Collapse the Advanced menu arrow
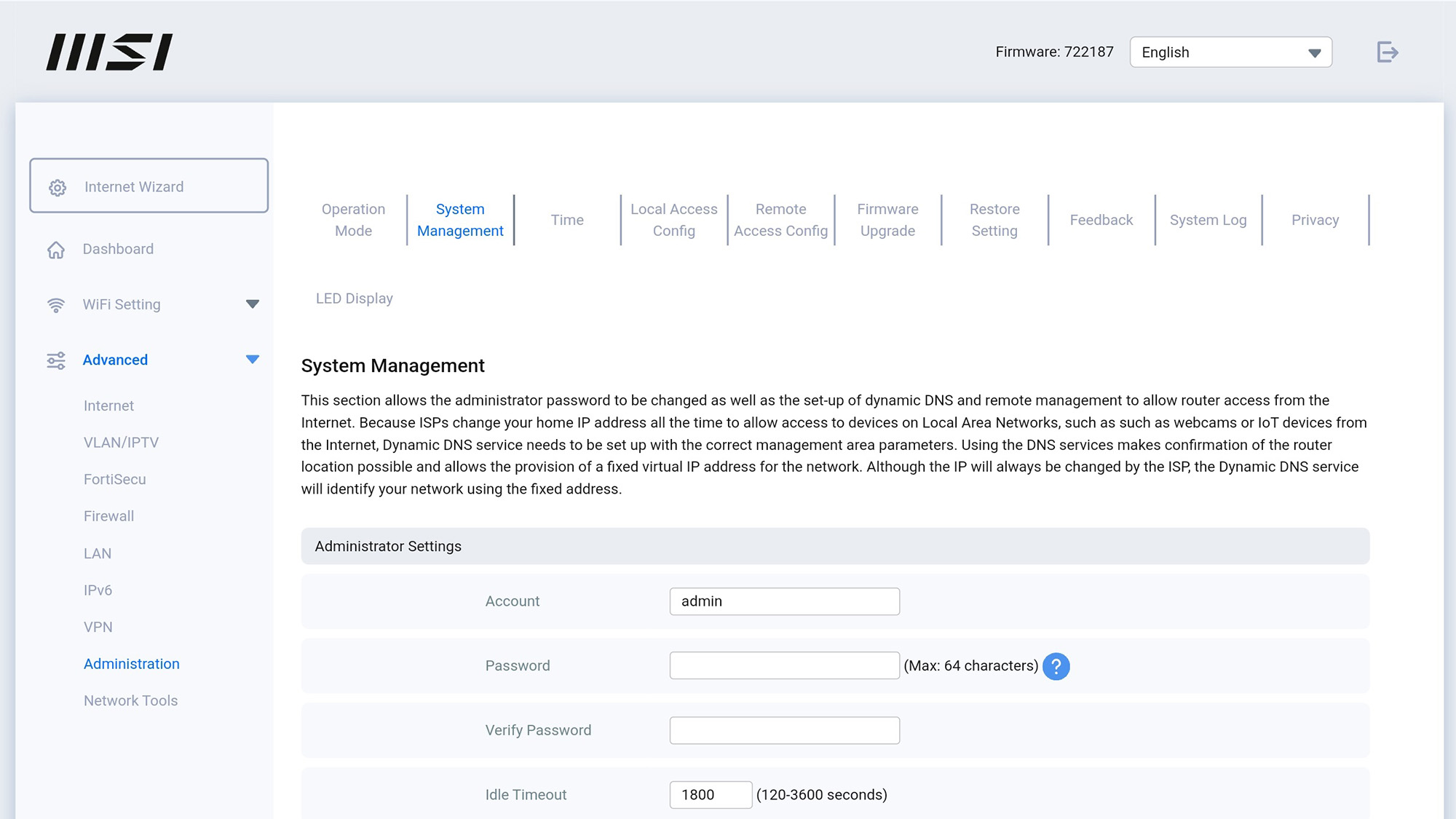Screen dimensions: 1456x819 (252, 360)
